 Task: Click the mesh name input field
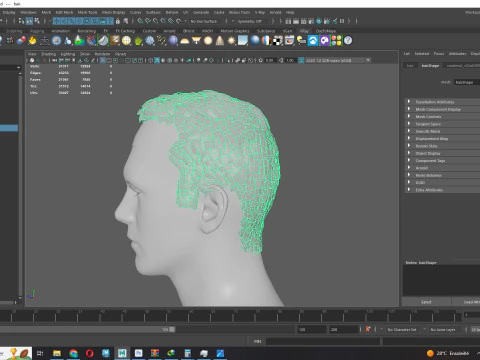tap(467, 82)
